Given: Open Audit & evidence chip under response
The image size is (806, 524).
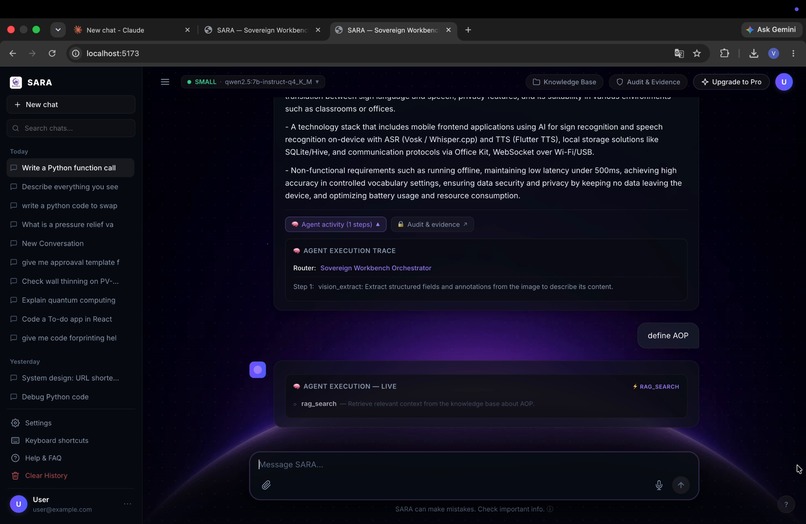Looking at the screenshot, I should pos(432,224).
